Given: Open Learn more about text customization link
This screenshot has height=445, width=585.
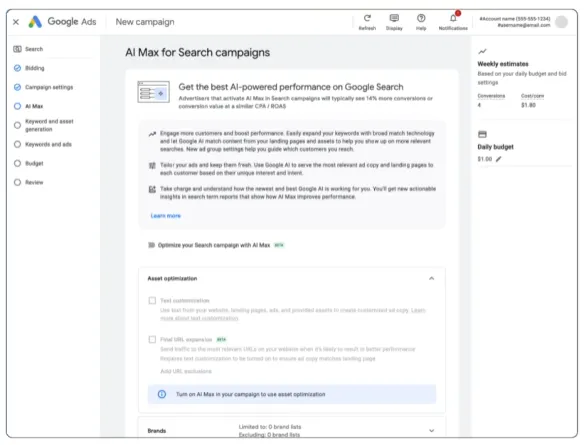Looking at the screenshot, I should 199,318.
